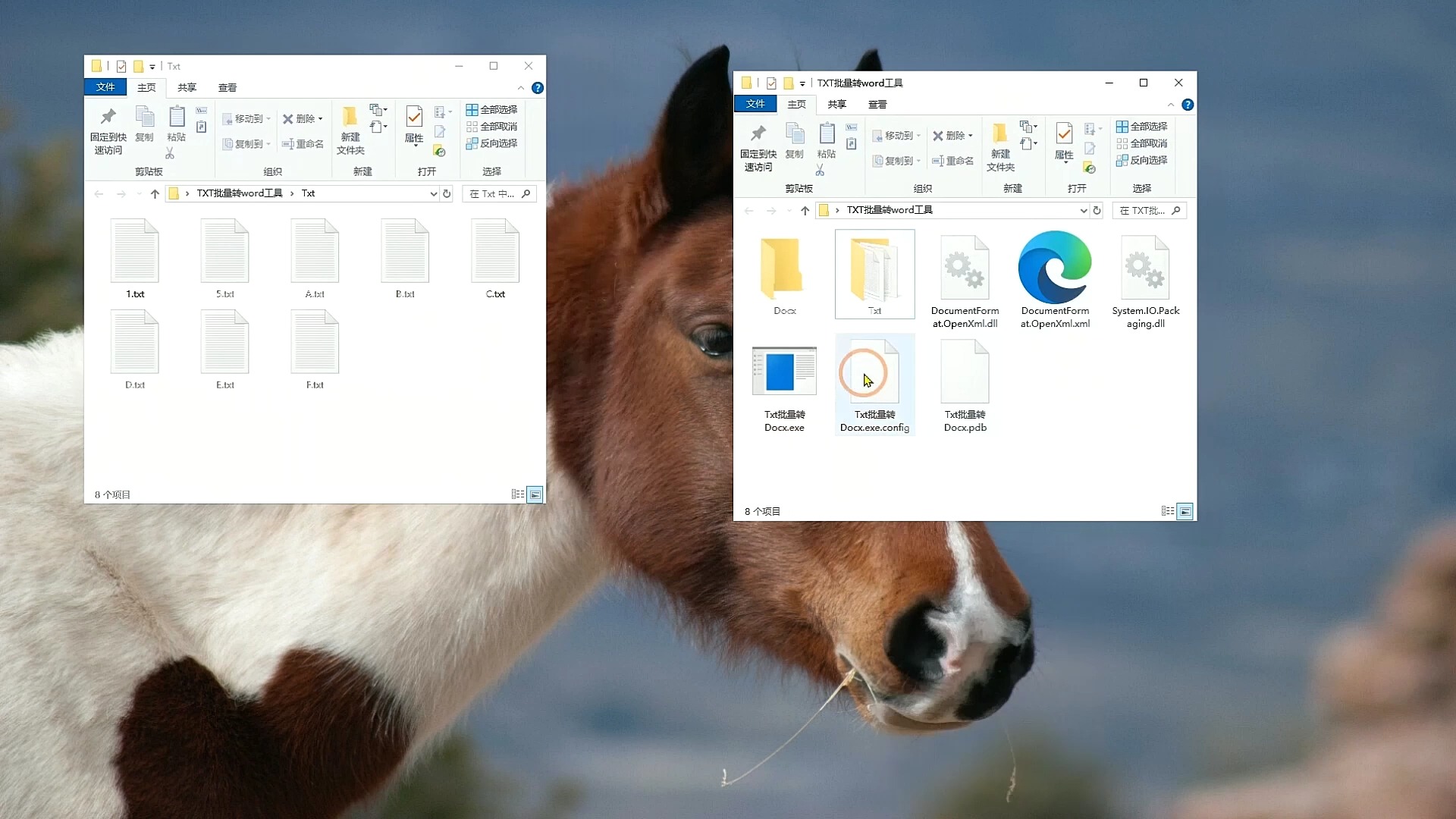Open 1.txt file in Txt window
This screenshot has height=819, width=1456.
(135, 259)
